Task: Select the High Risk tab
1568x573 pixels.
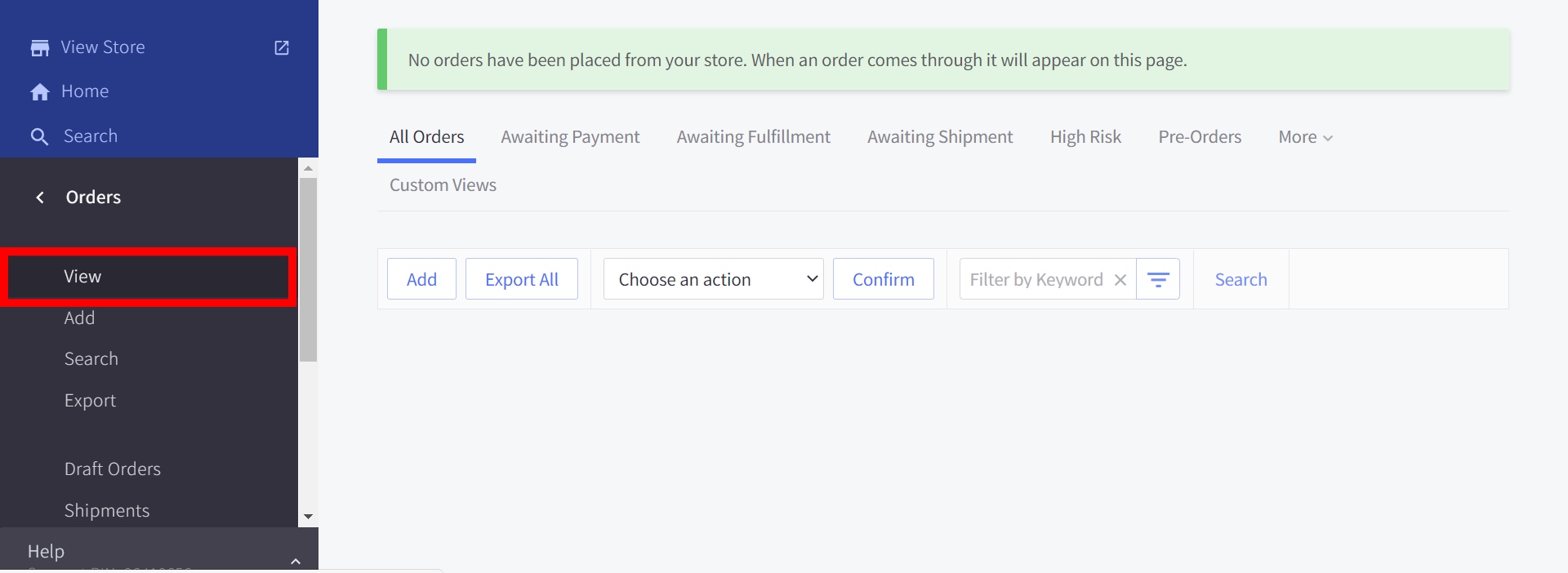Action: pos(1085,137)
